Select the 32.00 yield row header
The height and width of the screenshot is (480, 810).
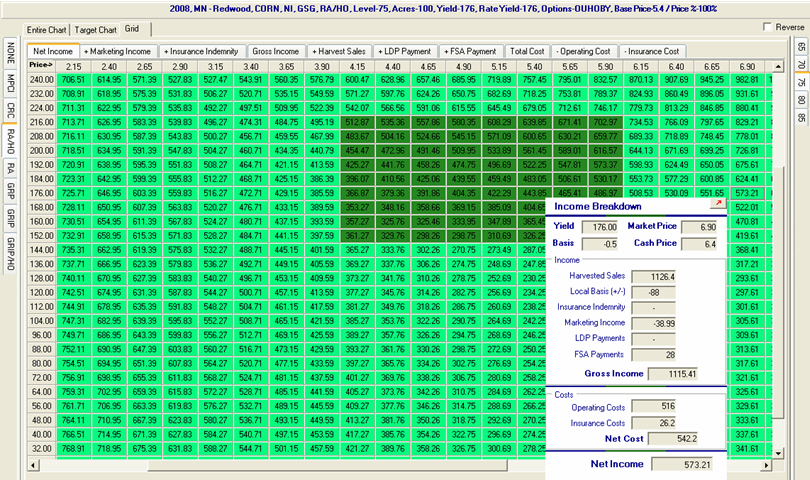click(41, 448)
